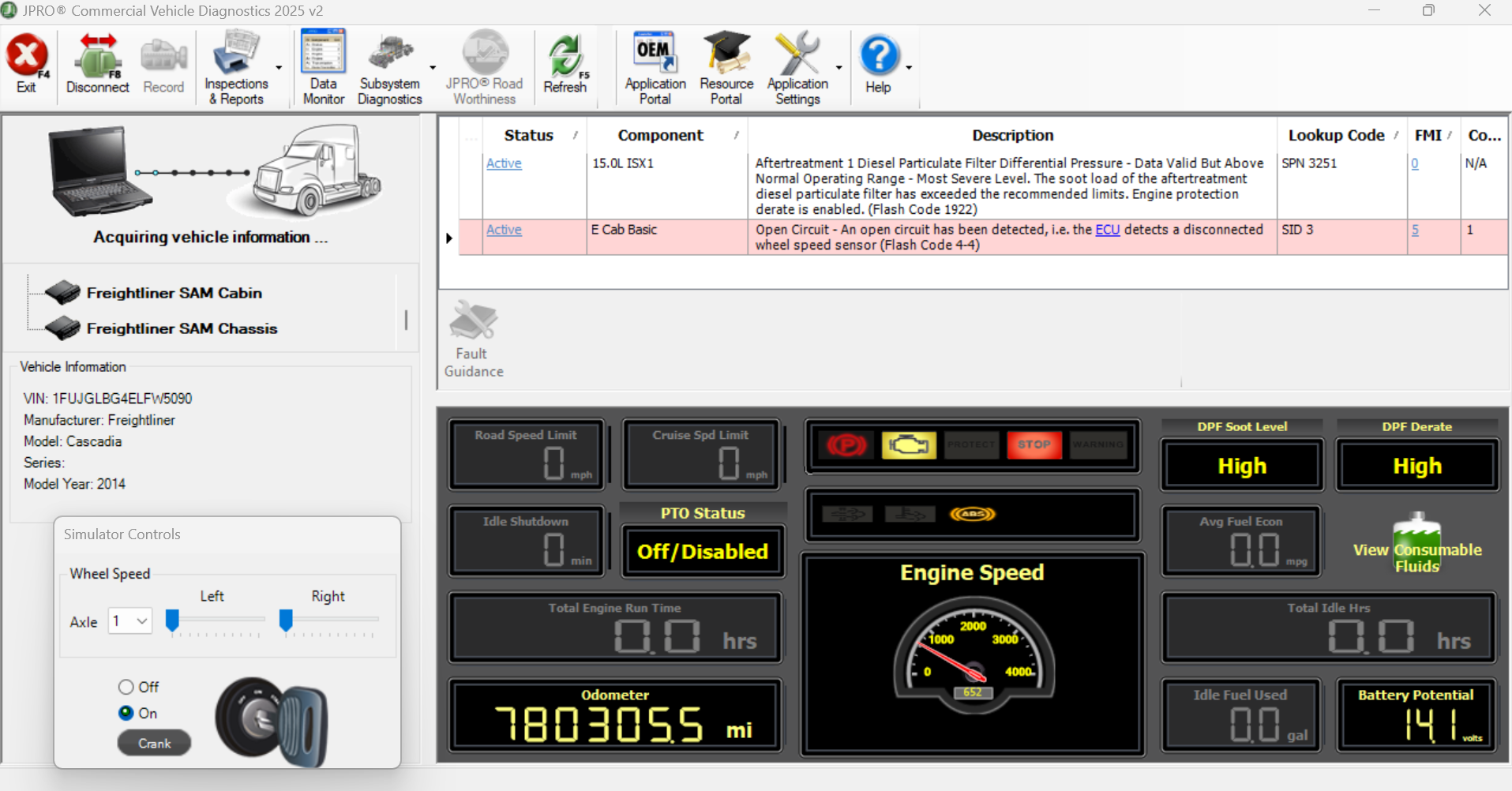The image size is (1512, 791).
Task: Open Application Settings
Action: pyautogui.click(x=797, y=68)
